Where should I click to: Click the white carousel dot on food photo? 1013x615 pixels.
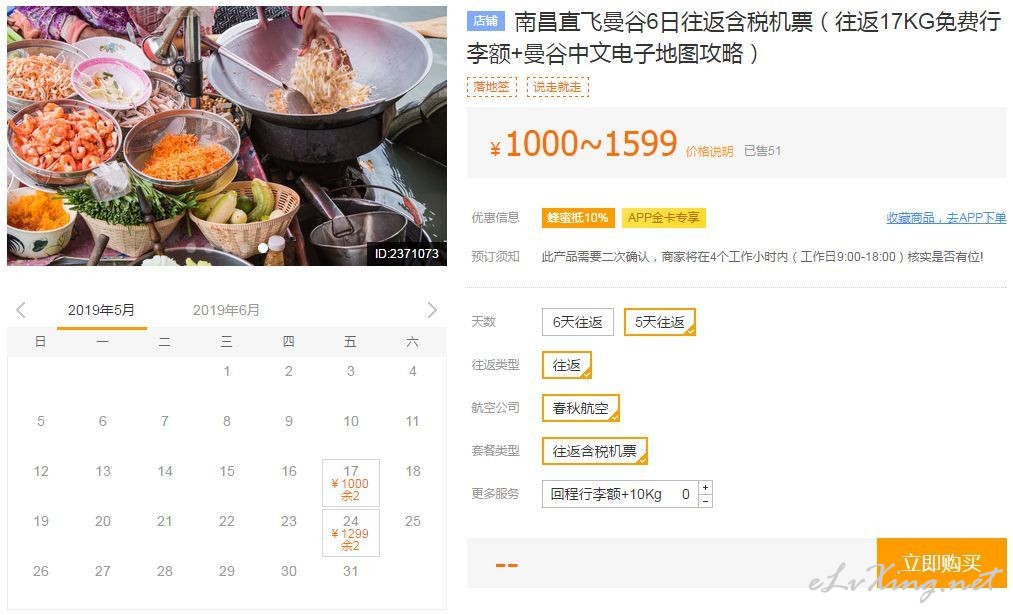pos(262,248)
